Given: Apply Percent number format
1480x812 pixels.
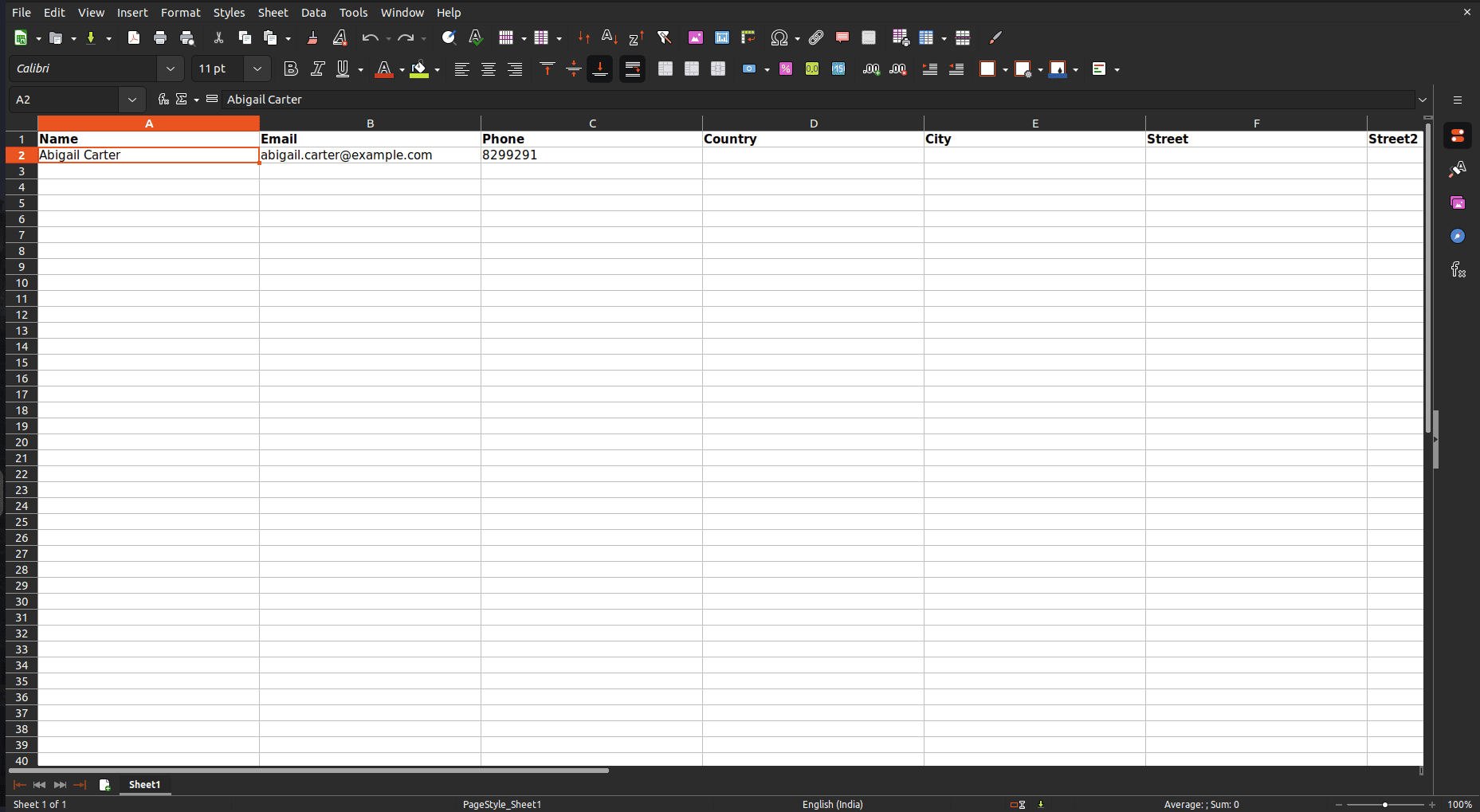Looking at the screenshot, I should click(x=786, y=69).
